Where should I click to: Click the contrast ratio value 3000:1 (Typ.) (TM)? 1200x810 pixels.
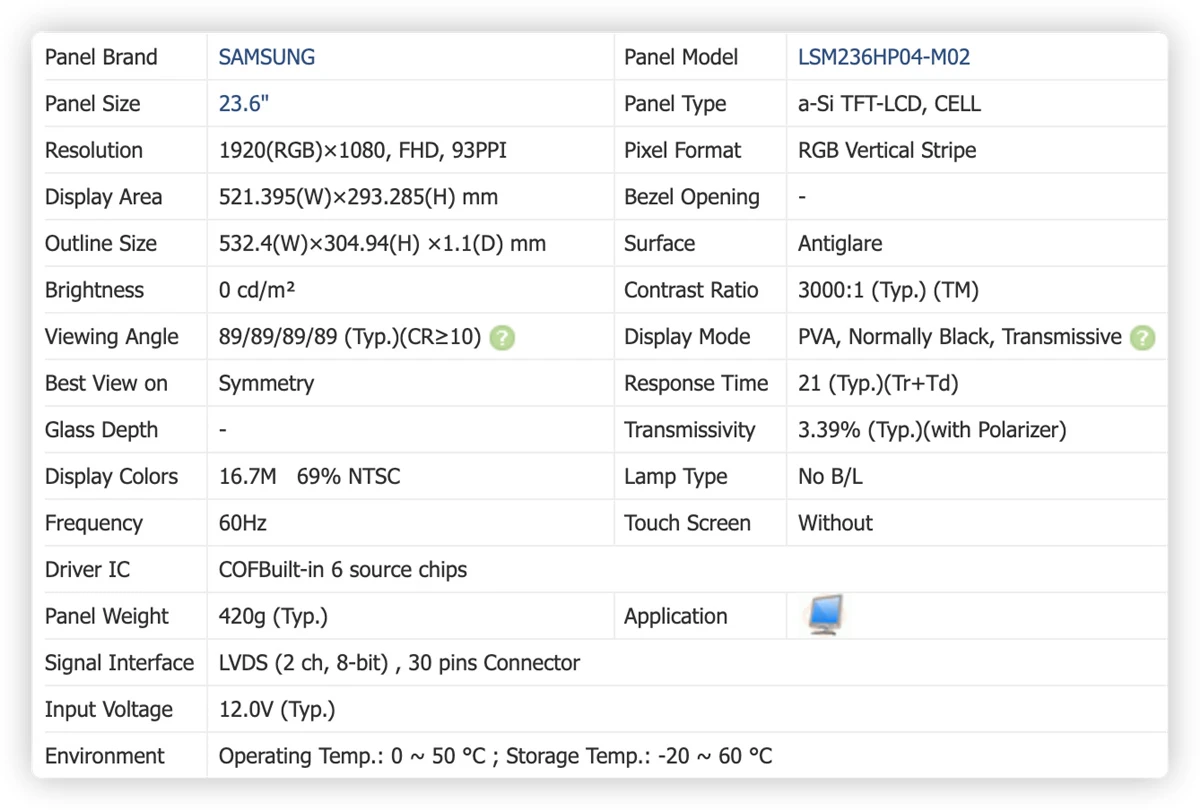pyautogui.click(x=888, y=291)
